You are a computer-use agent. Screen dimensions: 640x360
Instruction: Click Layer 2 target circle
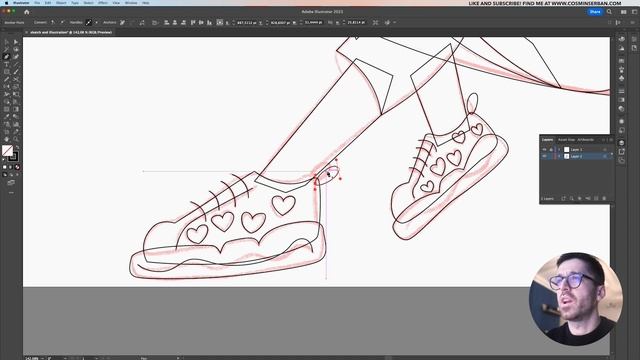pos(605,156)
